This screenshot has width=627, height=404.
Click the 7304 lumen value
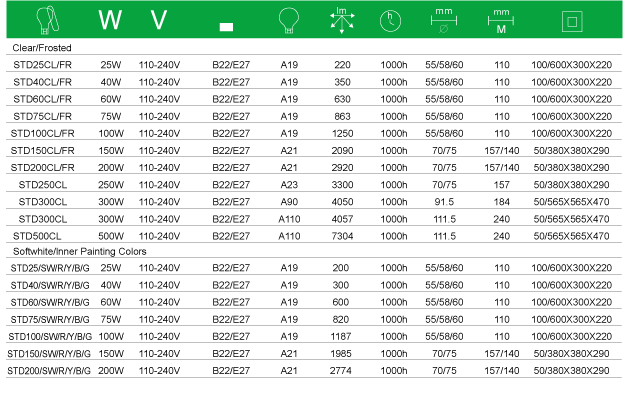click(x=342, y=235)
